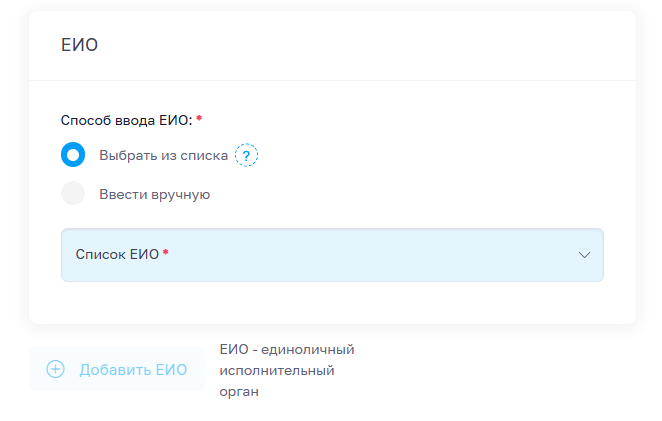Open the Список ЕИО combo box field
Image resolution: width=662 pixels, height=421 pixels.
pos(332,255)
